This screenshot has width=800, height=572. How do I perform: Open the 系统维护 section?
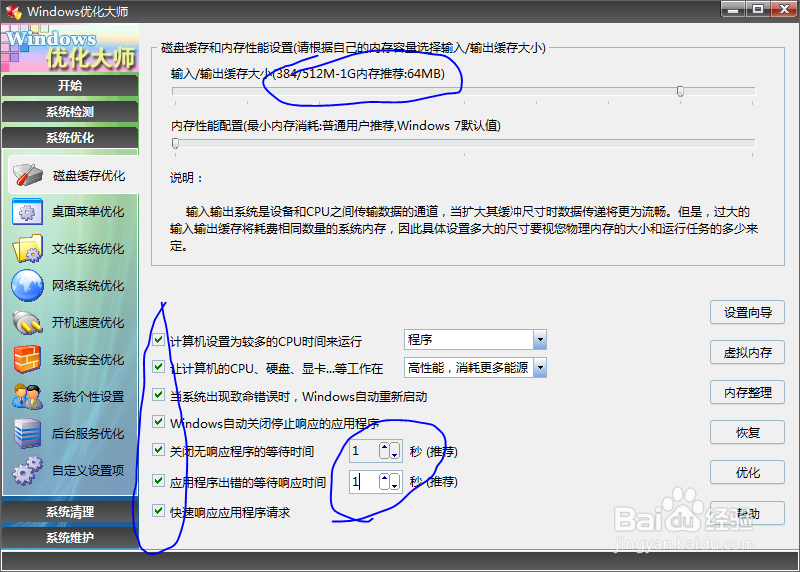70,537
